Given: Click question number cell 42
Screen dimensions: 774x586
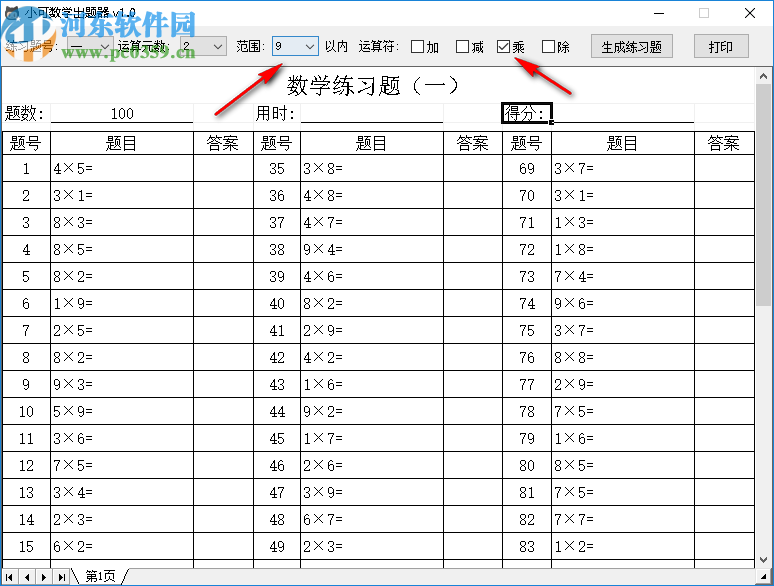Looking at the screenshot, I should pyautogui.click(x=277, y=357).
